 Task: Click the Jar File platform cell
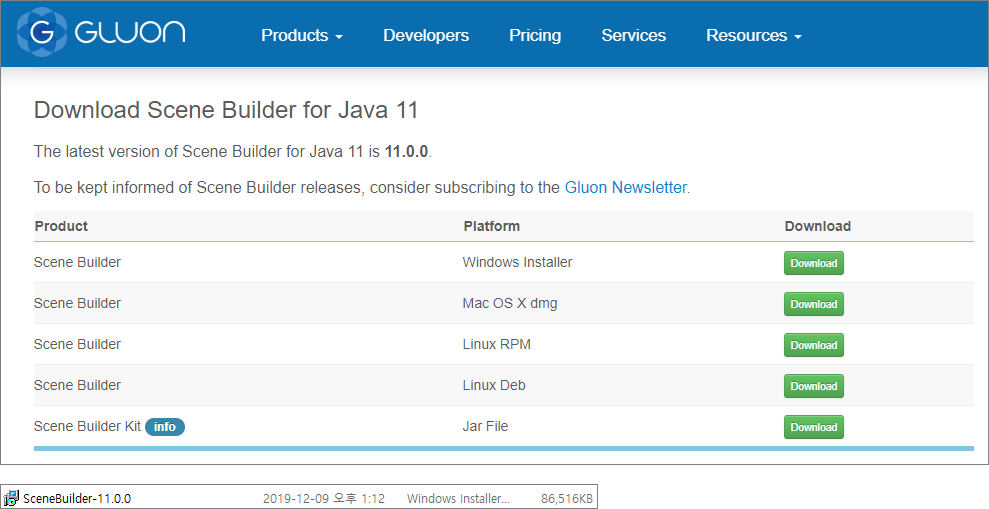[485, 426]
